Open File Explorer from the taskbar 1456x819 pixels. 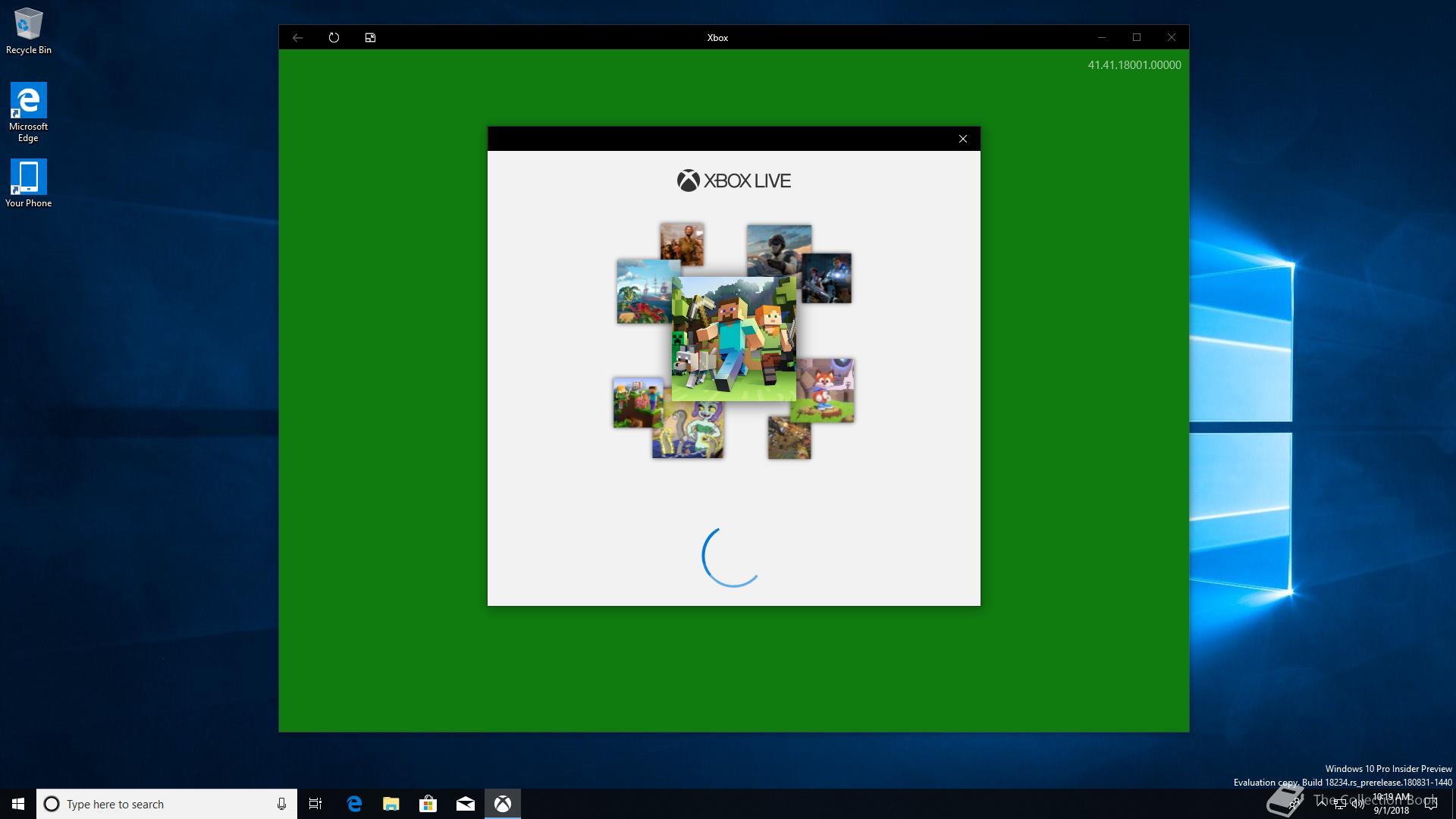click(391, 804)
